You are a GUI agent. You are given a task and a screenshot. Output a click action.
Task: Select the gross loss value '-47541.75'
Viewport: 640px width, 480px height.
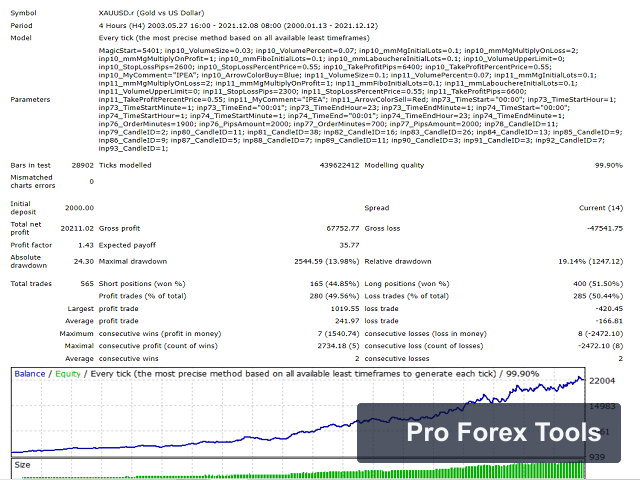(605, 229)
